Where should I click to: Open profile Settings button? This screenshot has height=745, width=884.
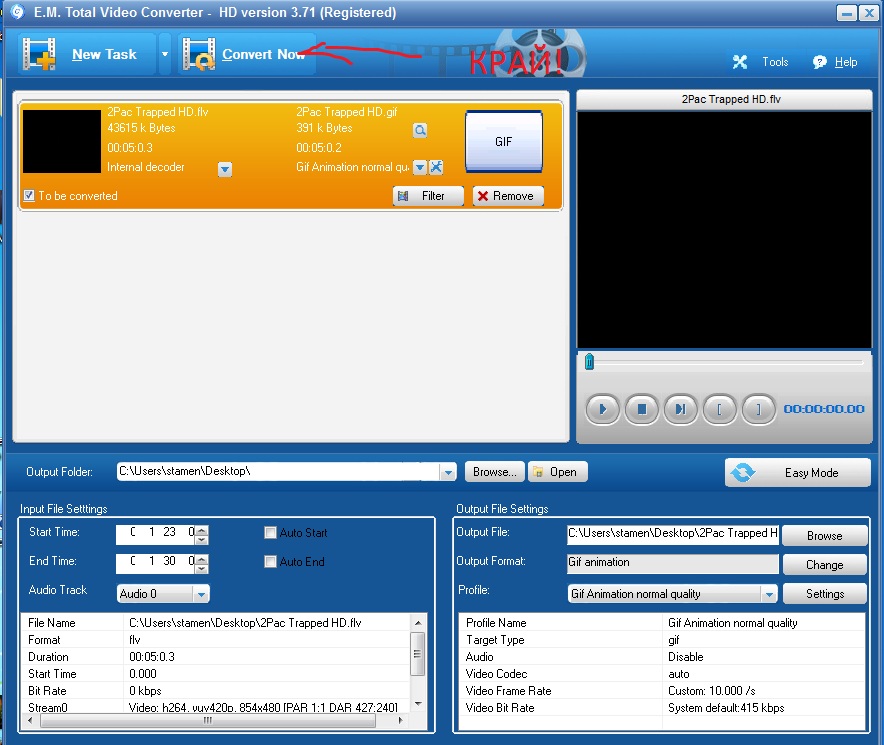824,594
